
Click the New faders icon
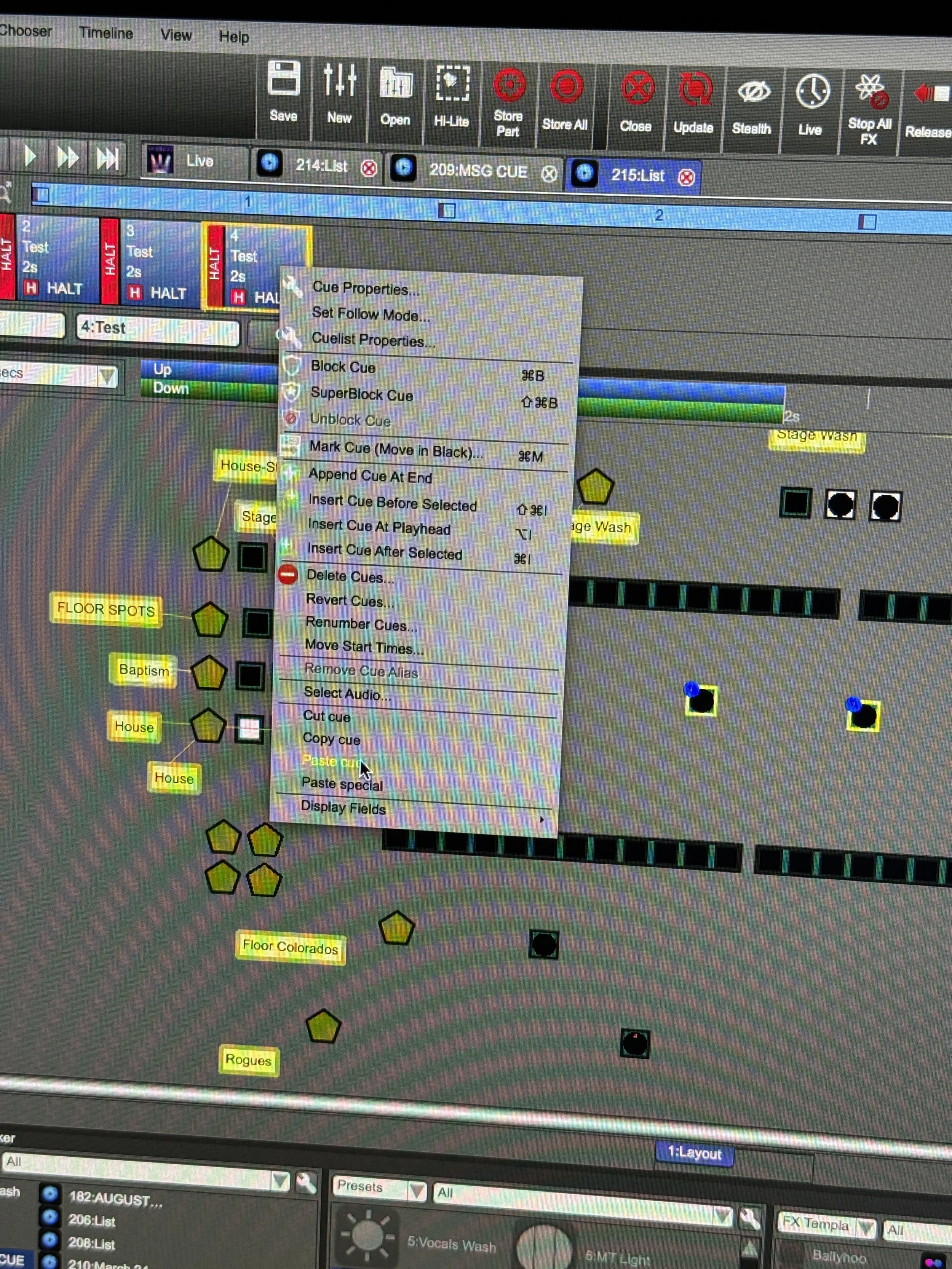tap(340, 80)
